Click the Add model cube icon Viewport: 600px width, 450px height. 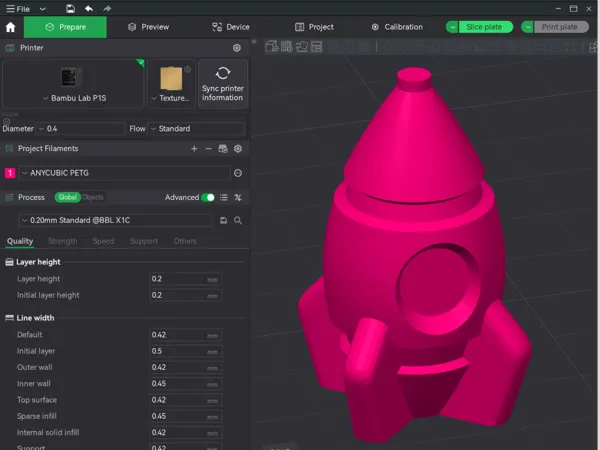tap(272, 47)
